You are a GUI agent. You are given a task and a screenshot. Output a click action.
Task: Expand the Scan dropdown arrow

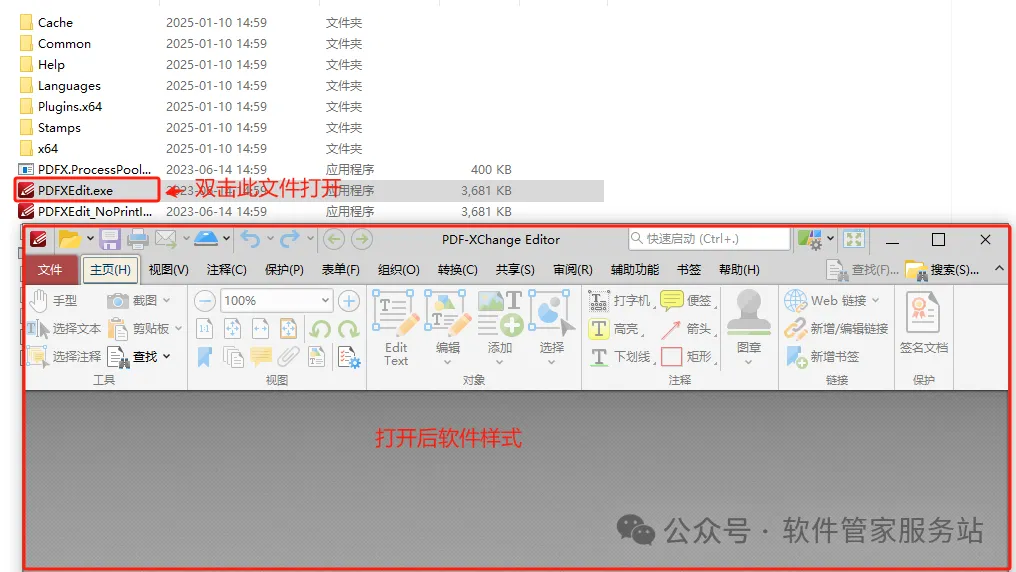(x=226, y=239)
